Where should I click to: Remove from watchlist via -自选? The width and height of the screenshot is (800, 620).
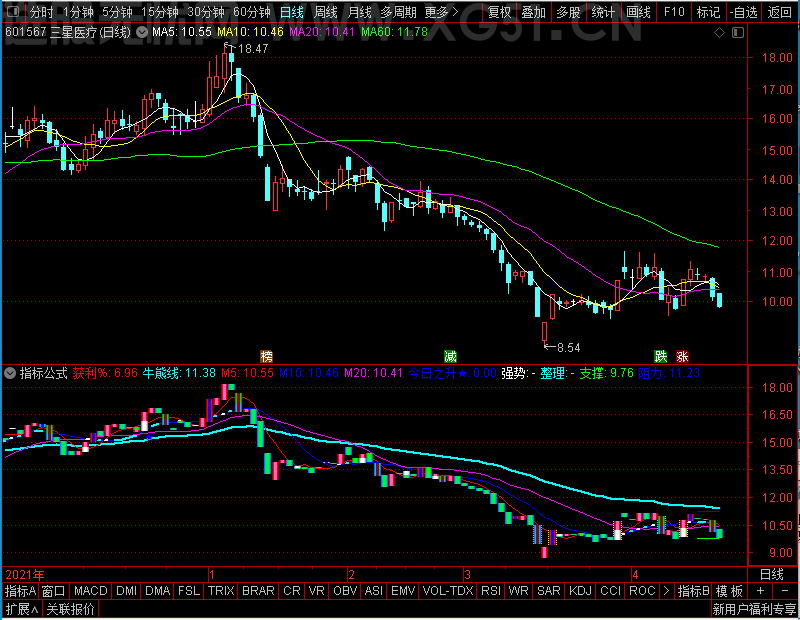[x=743, y=12]
